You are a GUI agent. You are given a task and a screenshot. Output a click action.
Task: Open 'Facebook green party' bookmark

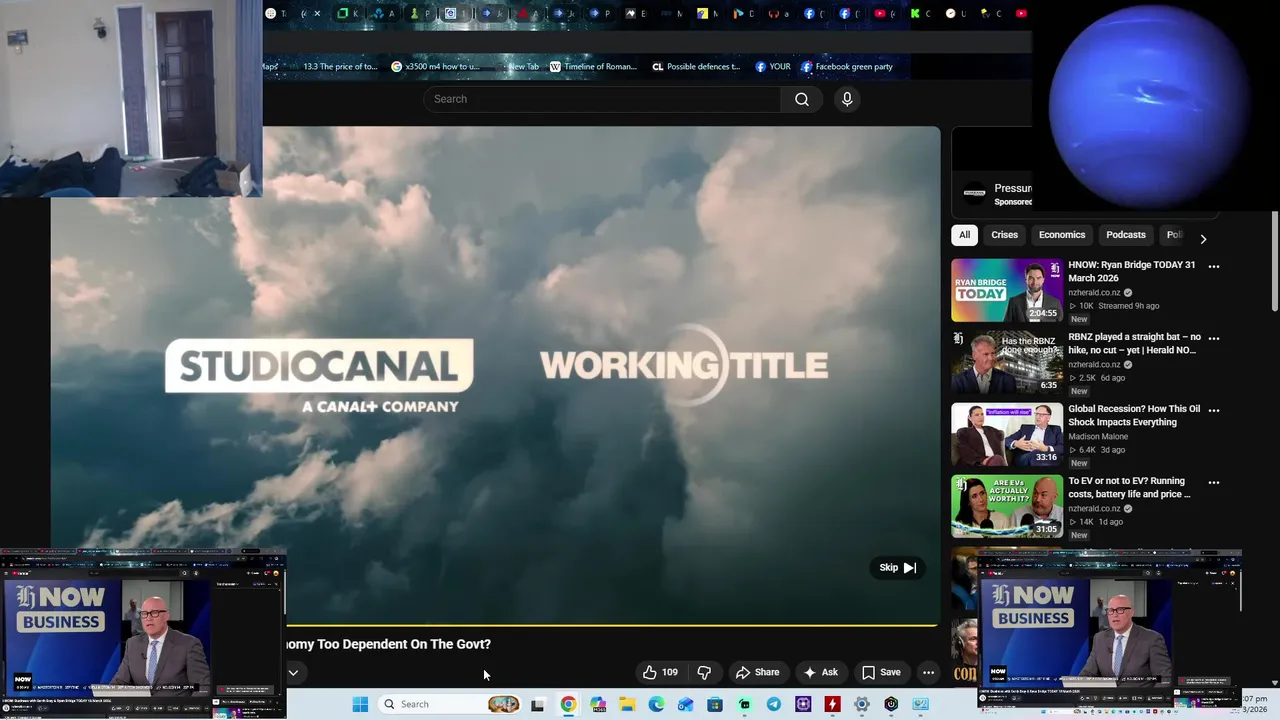click(847, 67)
